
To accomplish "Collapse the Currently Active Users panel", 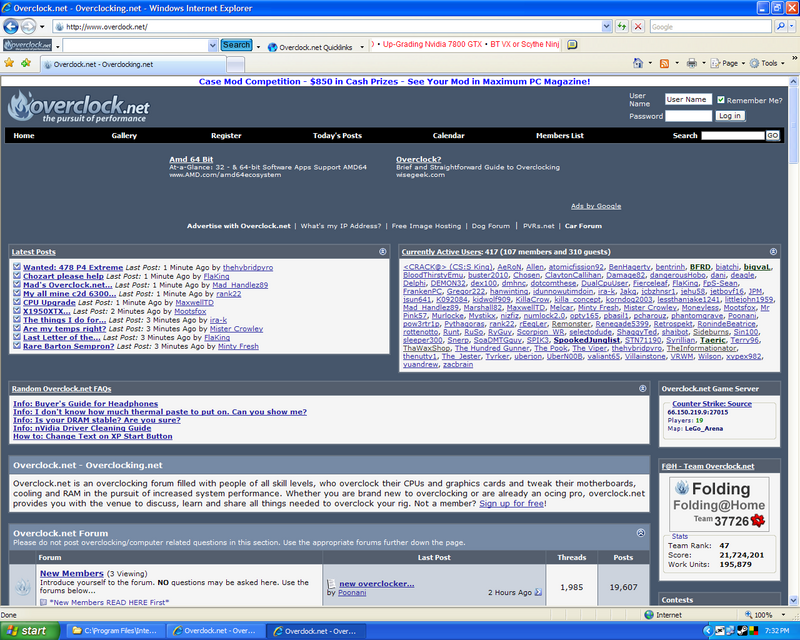I will [x=773, y=251].
